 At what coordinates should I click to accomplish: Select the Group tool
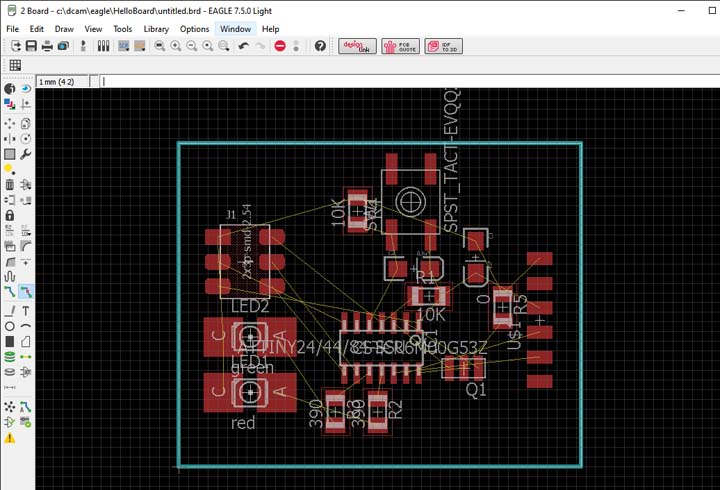click(10, 154)
